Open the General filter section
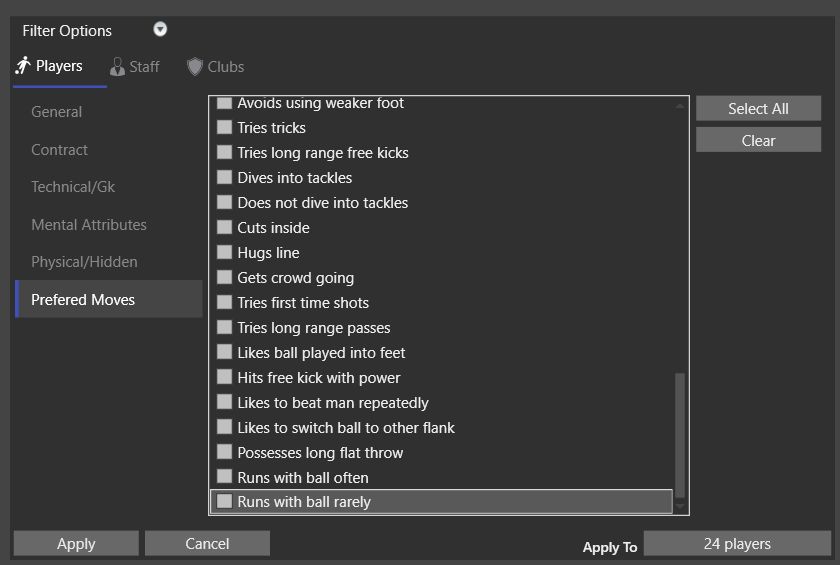840x565 pixels. (109, 111)
